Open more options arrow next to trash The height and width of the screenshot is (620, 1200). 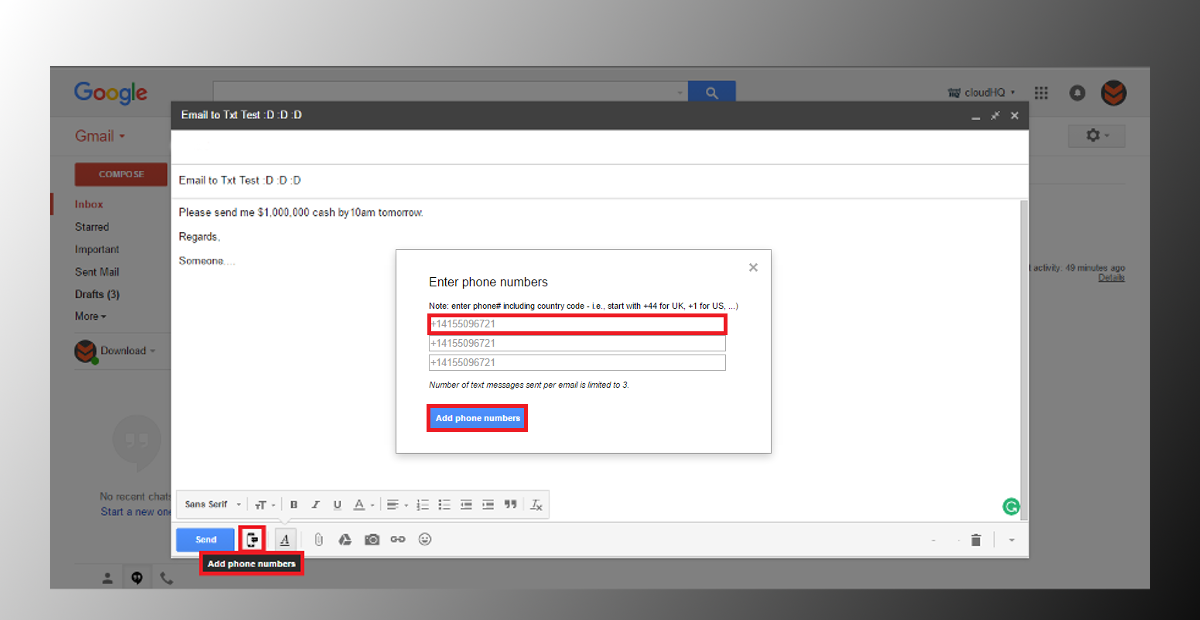1011,540
